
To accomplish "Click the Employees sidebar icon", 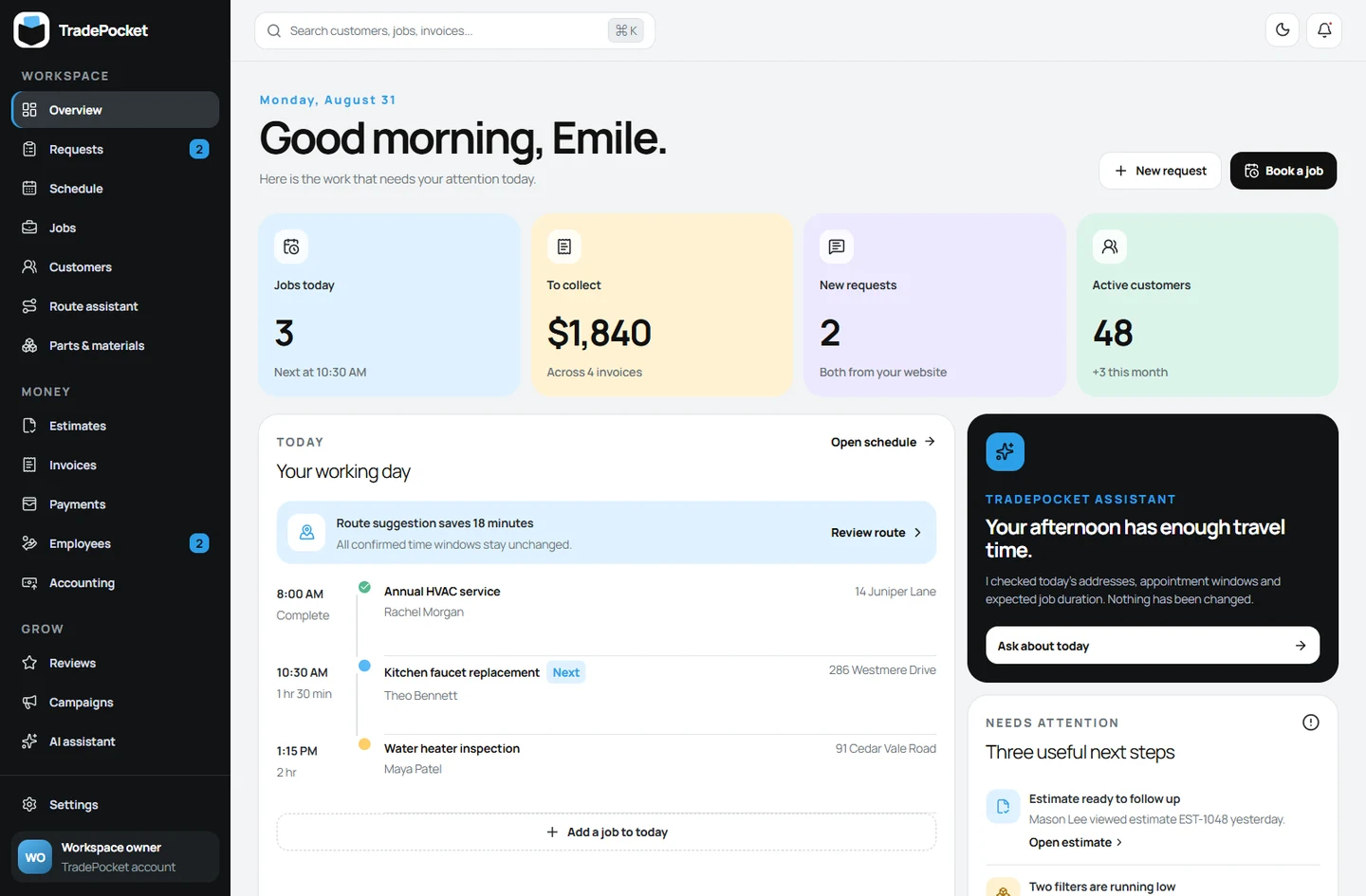I will click(x=29, y=543).
